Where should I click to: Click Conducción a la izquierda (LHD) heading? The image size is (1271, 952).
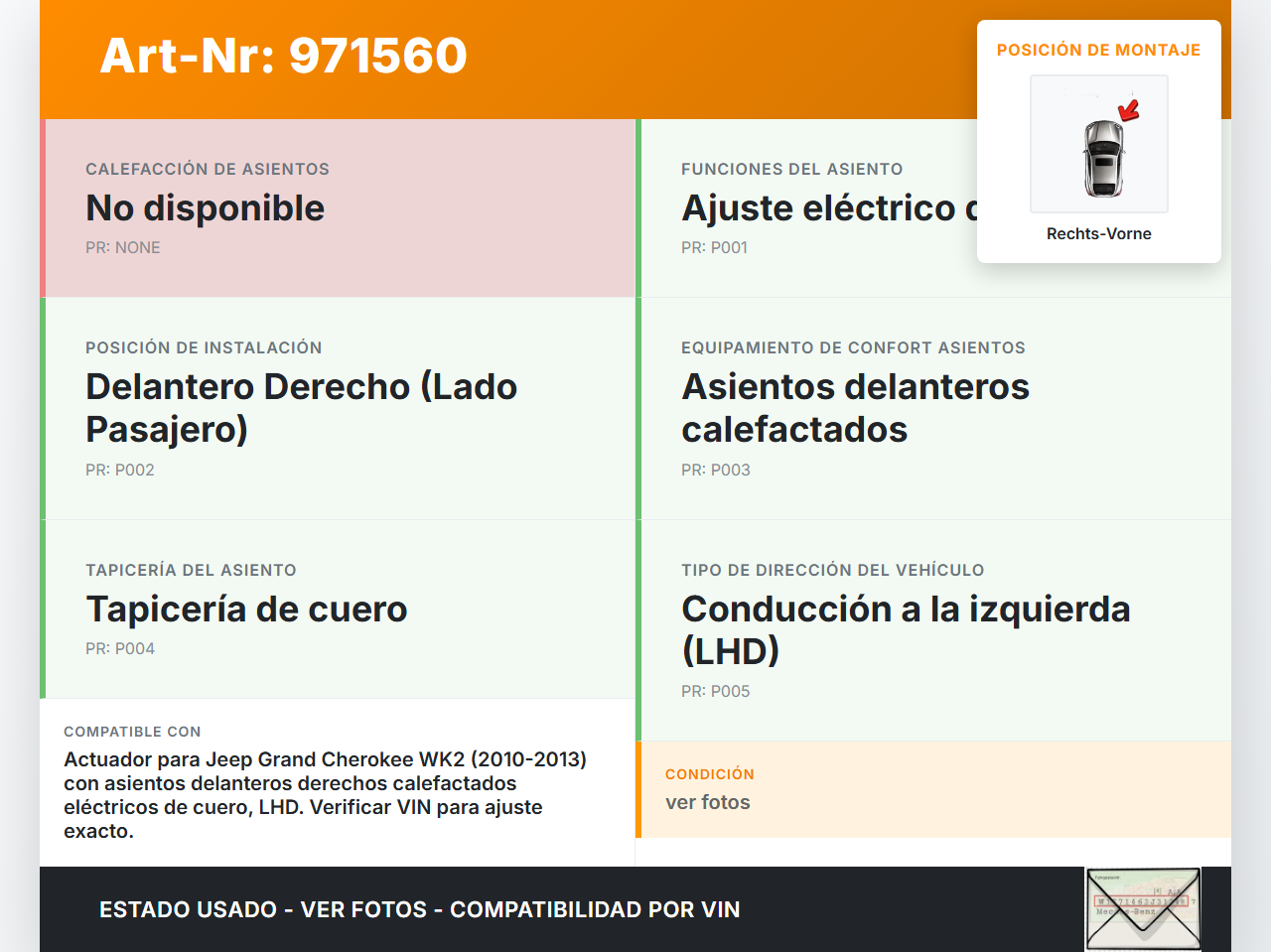(905, 629)
